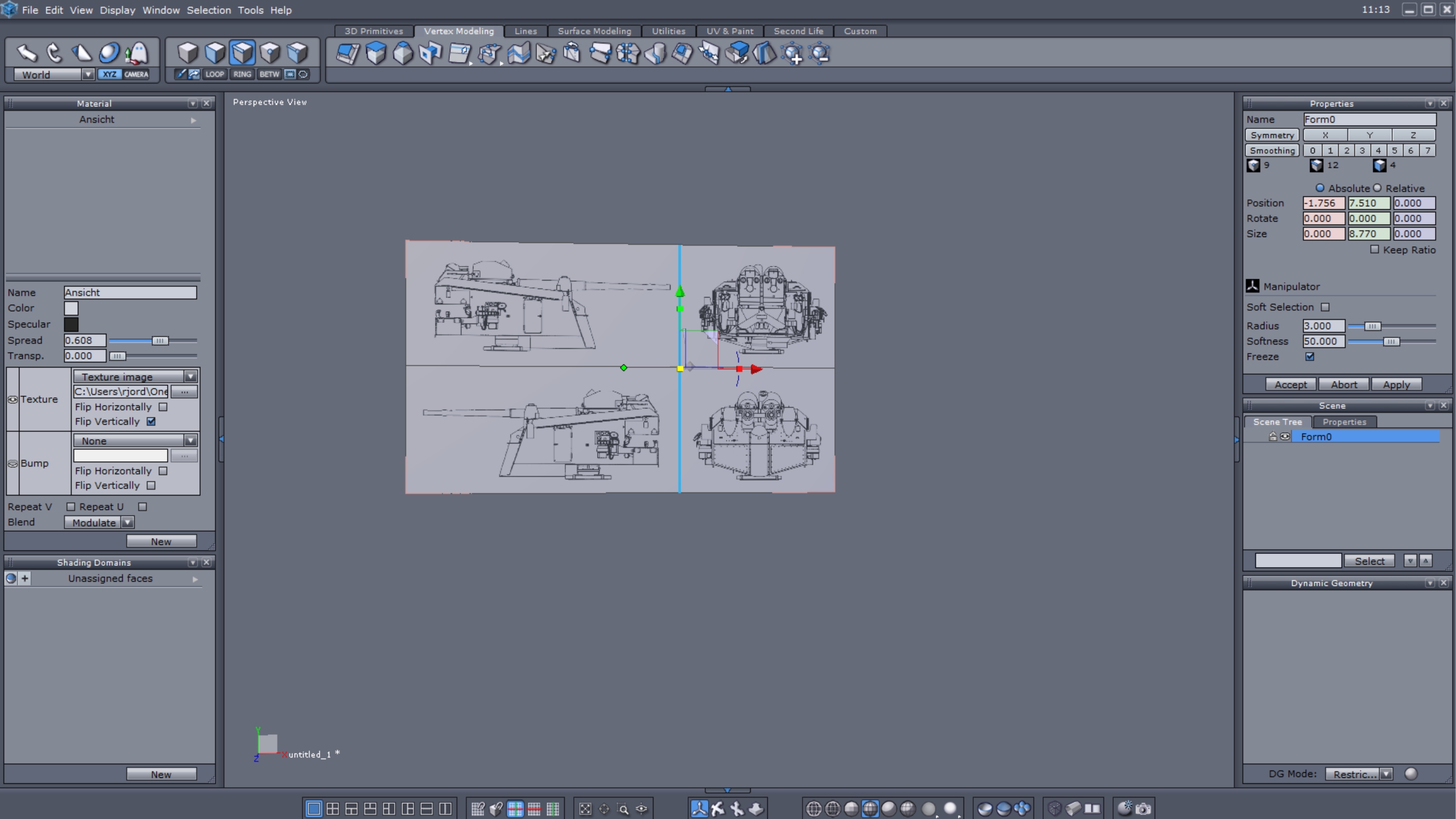Image resolution: width=1456 pixels, height=819 pixels.
Task: Click the zoom magnifier view icon
Action: [x=623, y=808]
